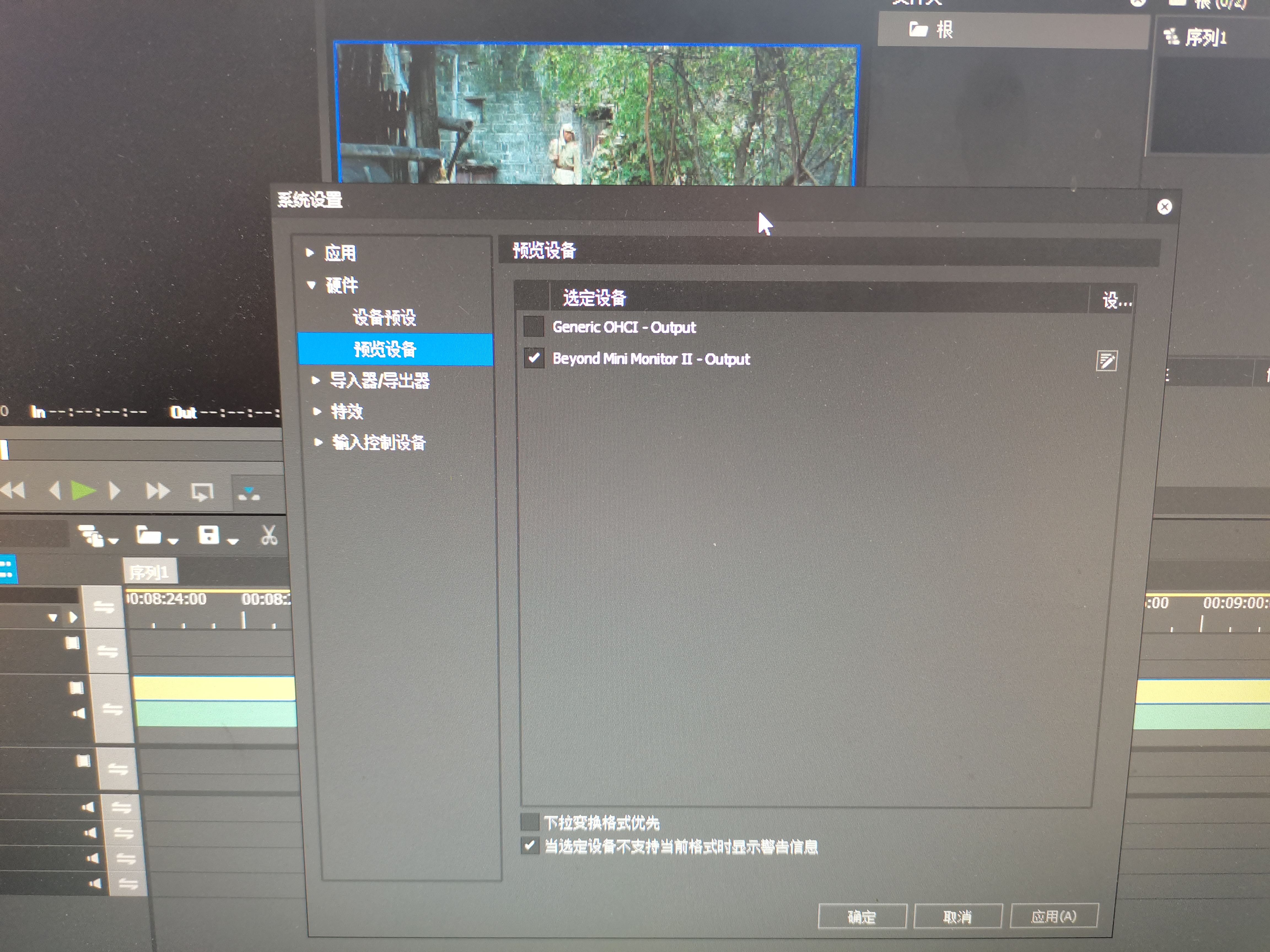
Task: Click the scissors cut icon
Action: coord(269,535)
